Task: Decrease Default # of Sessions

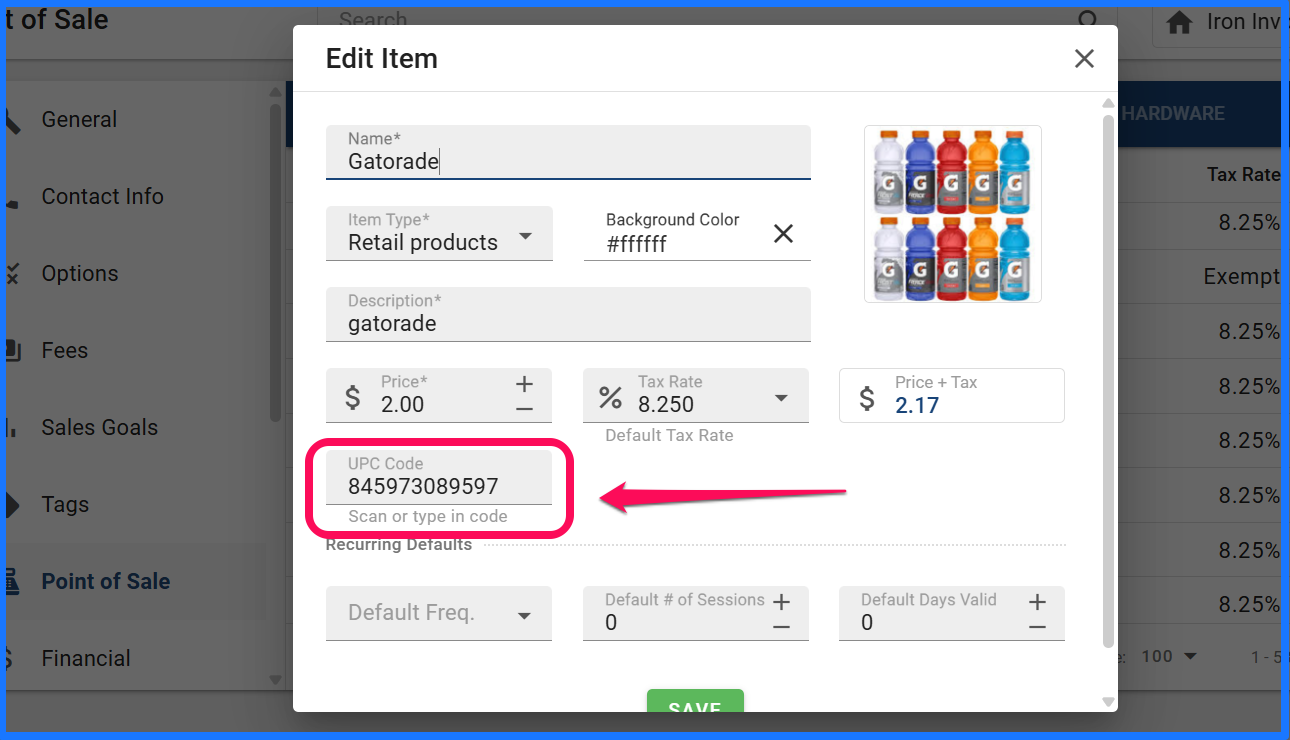Action: tap(781, 627)
